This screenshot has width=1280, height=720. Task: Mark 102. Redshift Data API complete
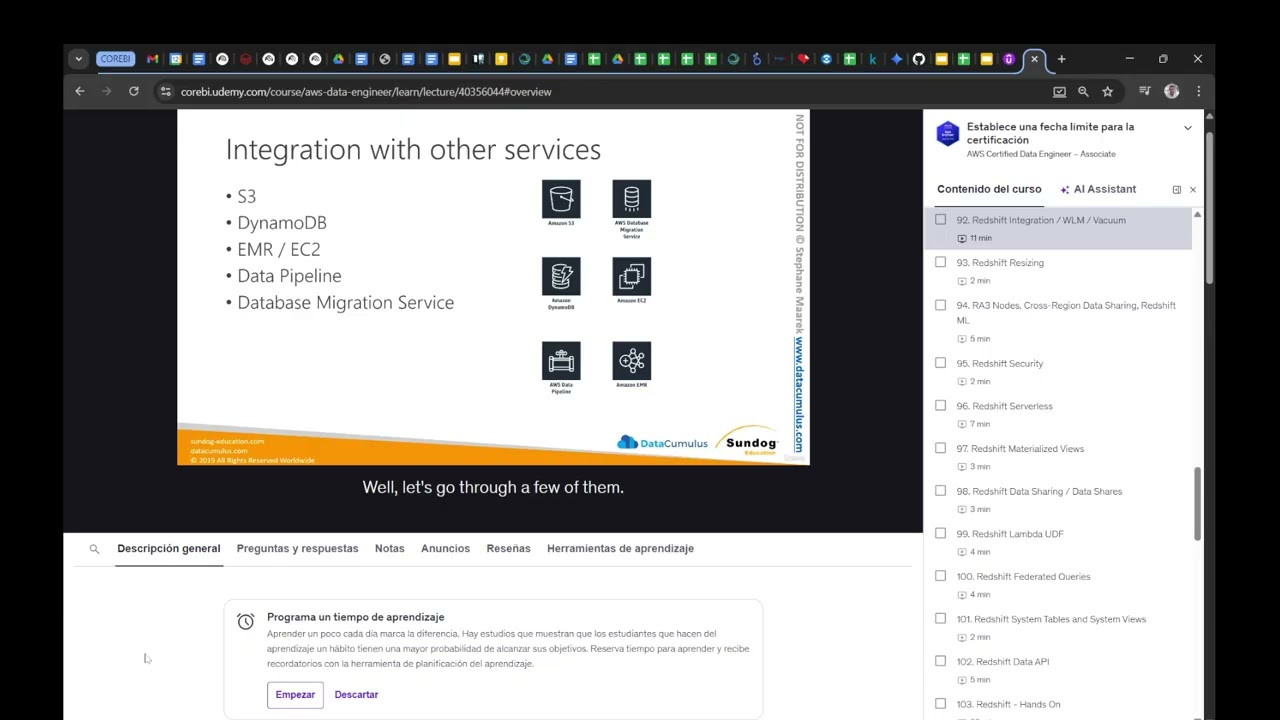(x=940, y=661)
